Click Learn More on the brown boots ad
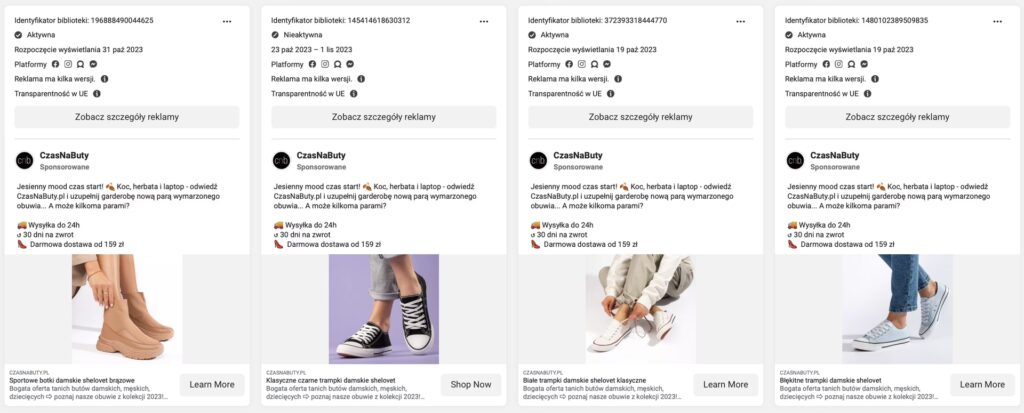 tap(212, 384)
